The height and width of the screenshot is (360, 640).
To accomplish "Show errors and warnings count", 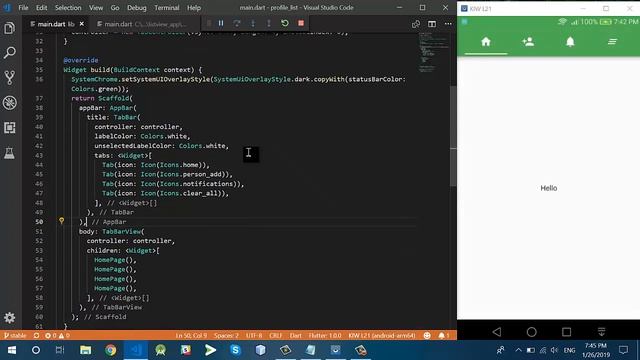I will tap(57, 336).
